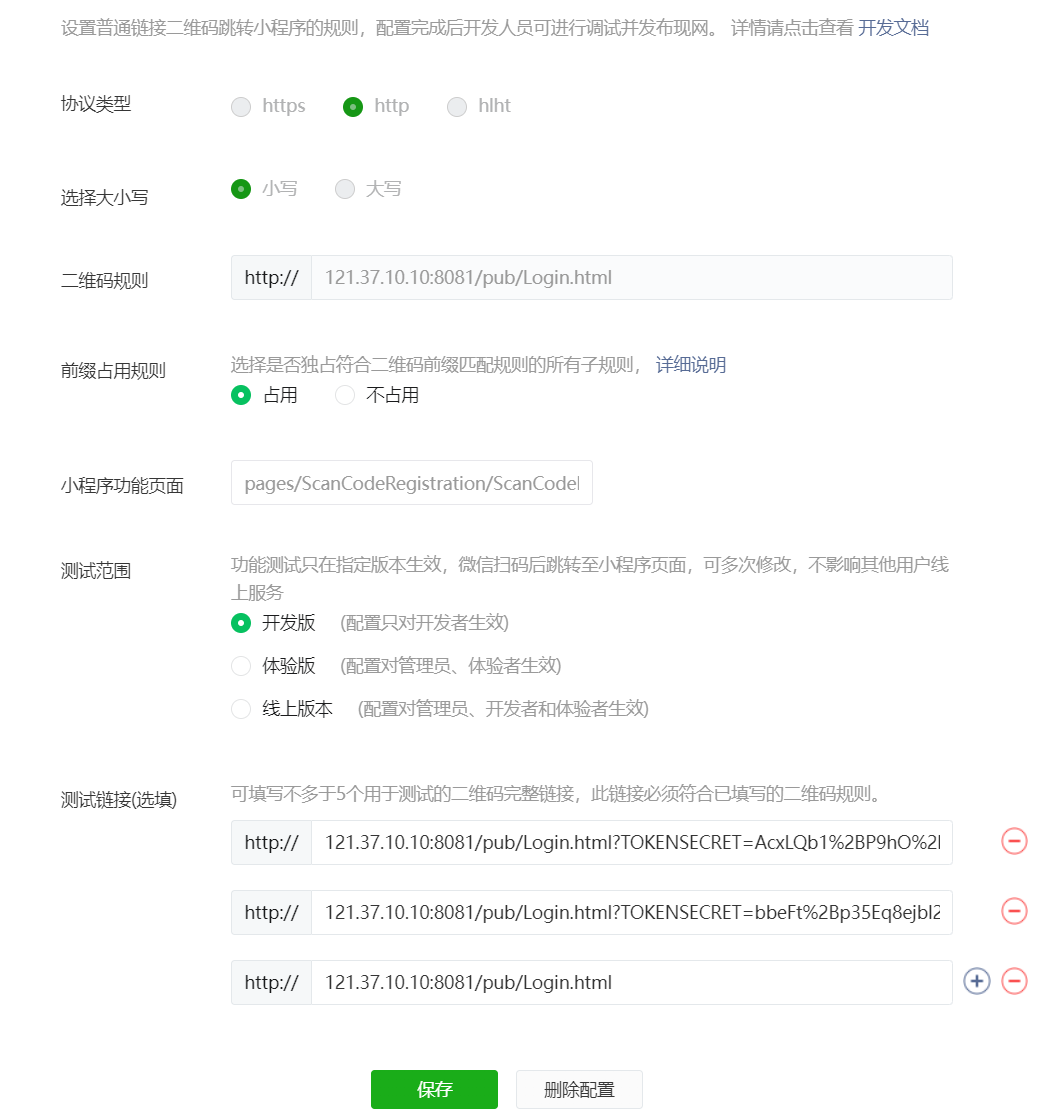Click (配置对管理员、开发者和体验者生效) description
The image size is (1063, 1117).
(x=503, y=709)
